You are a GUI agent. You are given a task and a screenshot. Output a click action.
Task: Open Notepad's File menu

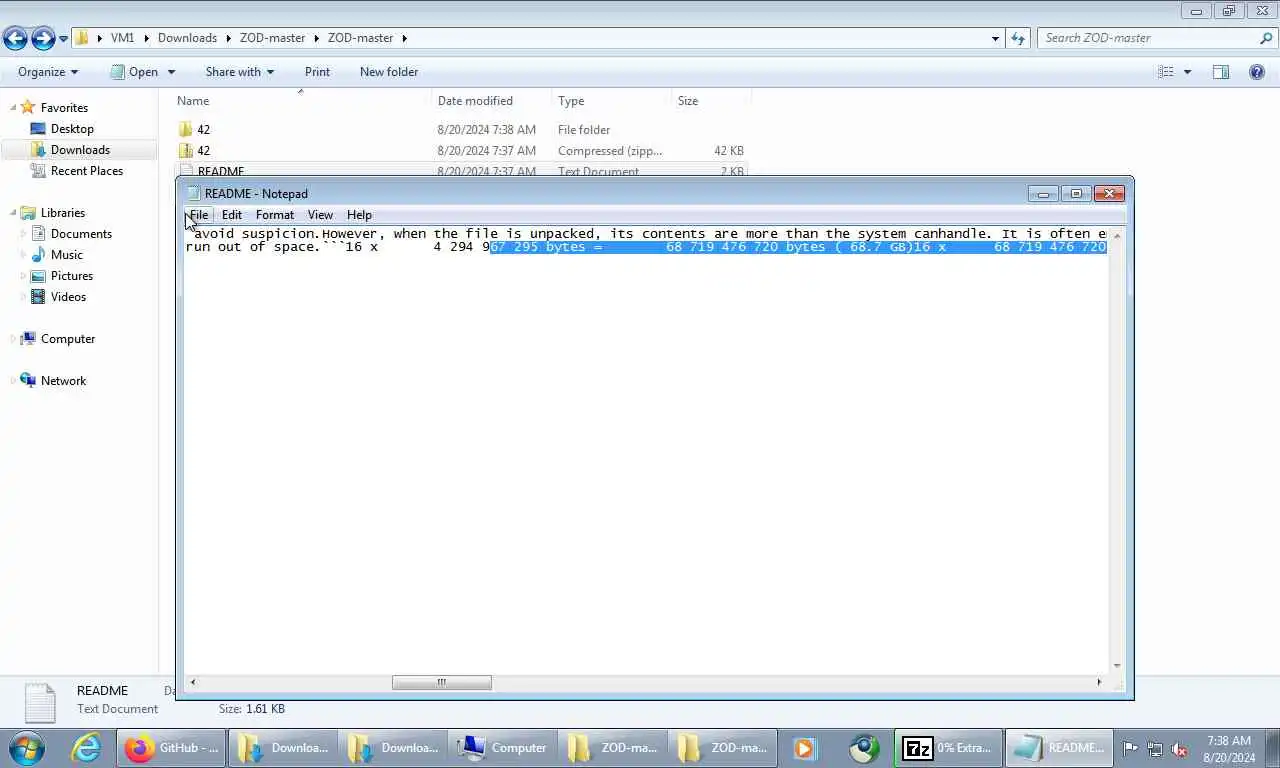[199, 215]
